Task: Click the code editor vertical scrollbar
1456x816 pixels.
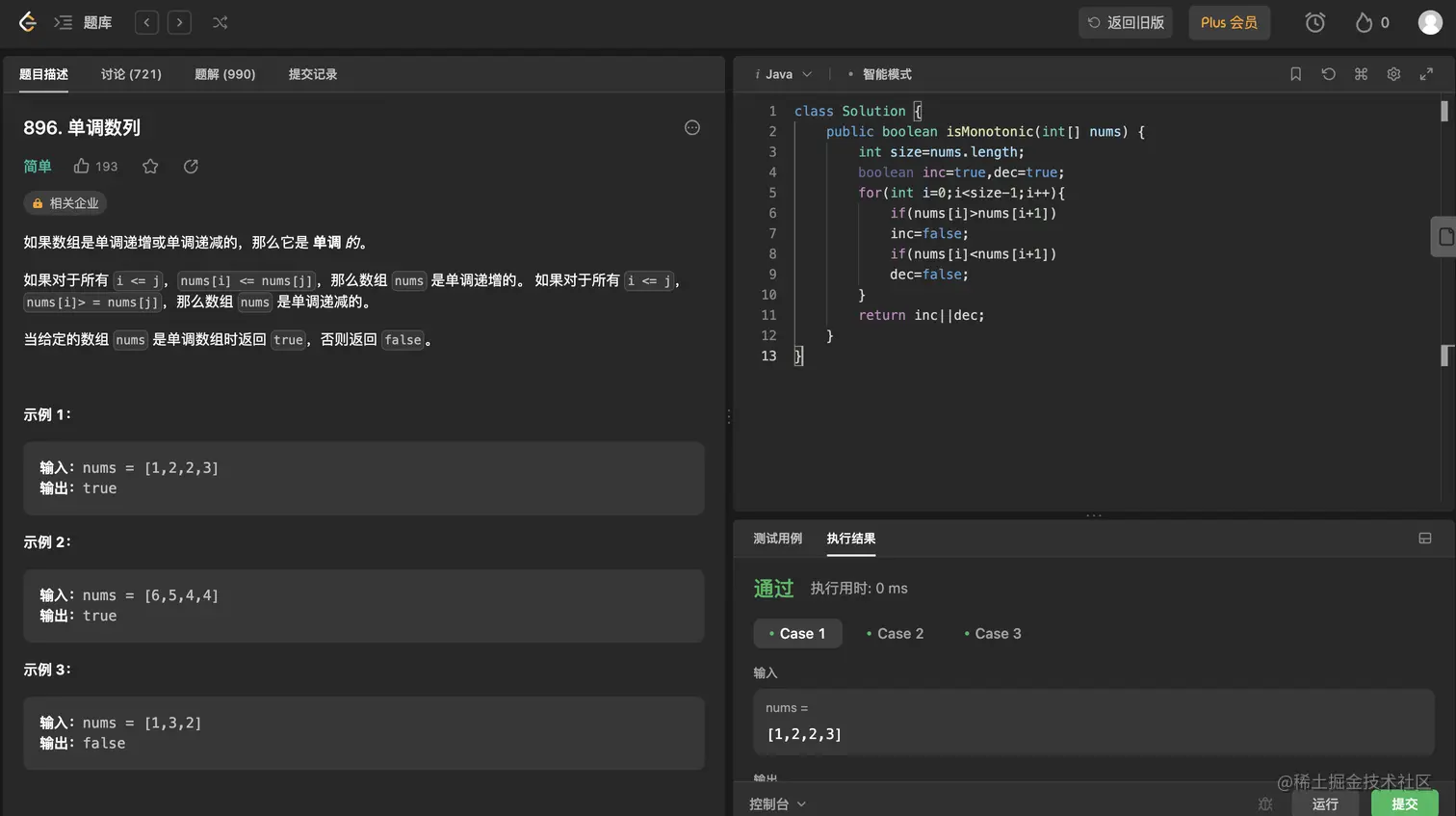Action: click(x=1444, y=111)
